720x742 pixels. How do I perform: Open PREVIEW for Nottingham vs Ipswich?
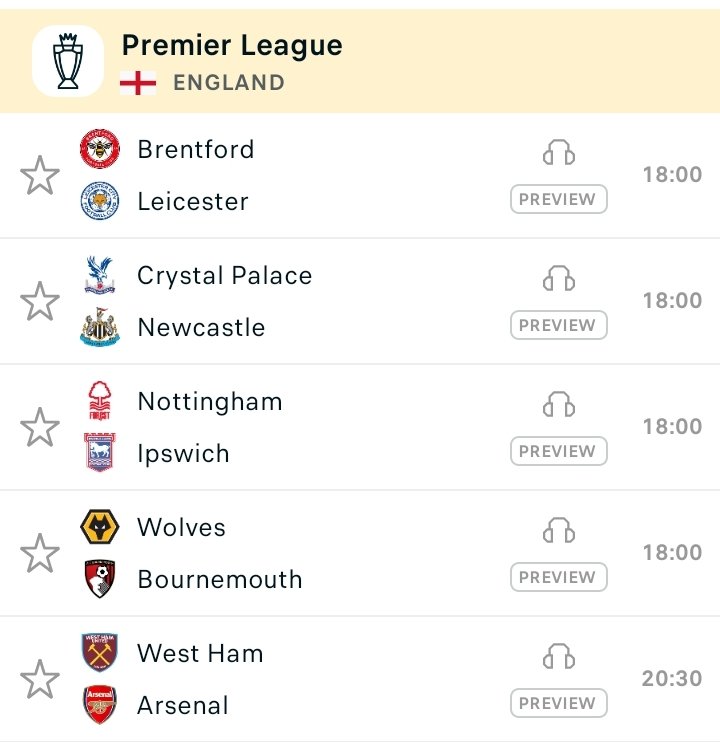559,451
